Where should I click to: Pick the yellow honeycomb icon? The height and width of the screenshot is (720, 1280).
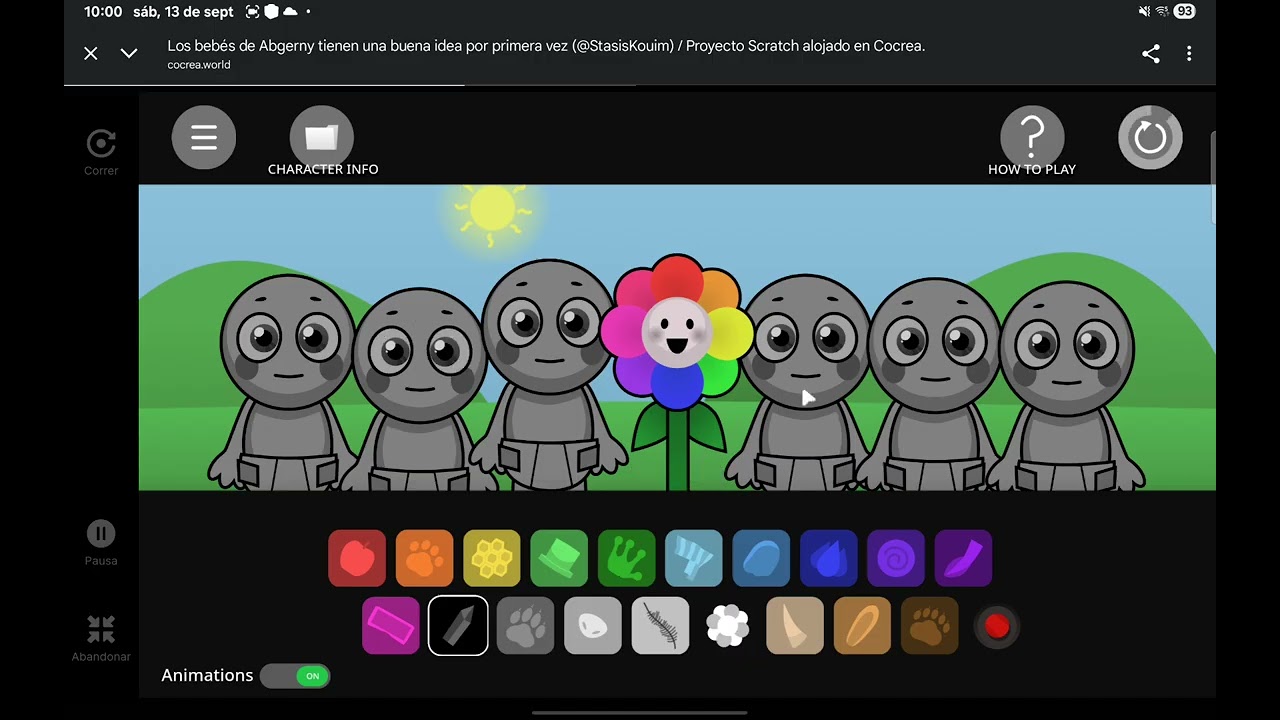(x=492, y=558)
